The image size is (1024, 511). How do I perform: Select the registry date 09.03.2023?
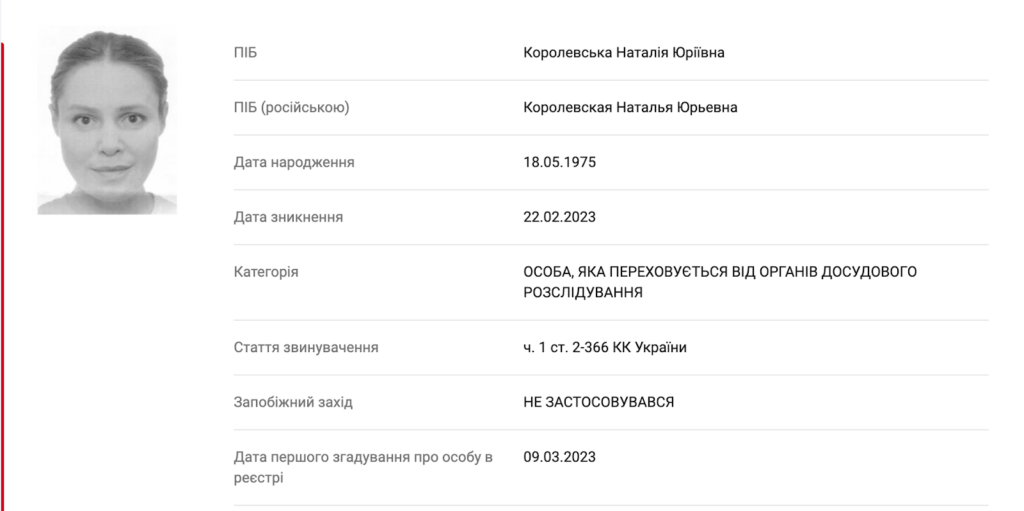(x=559, y=457)
